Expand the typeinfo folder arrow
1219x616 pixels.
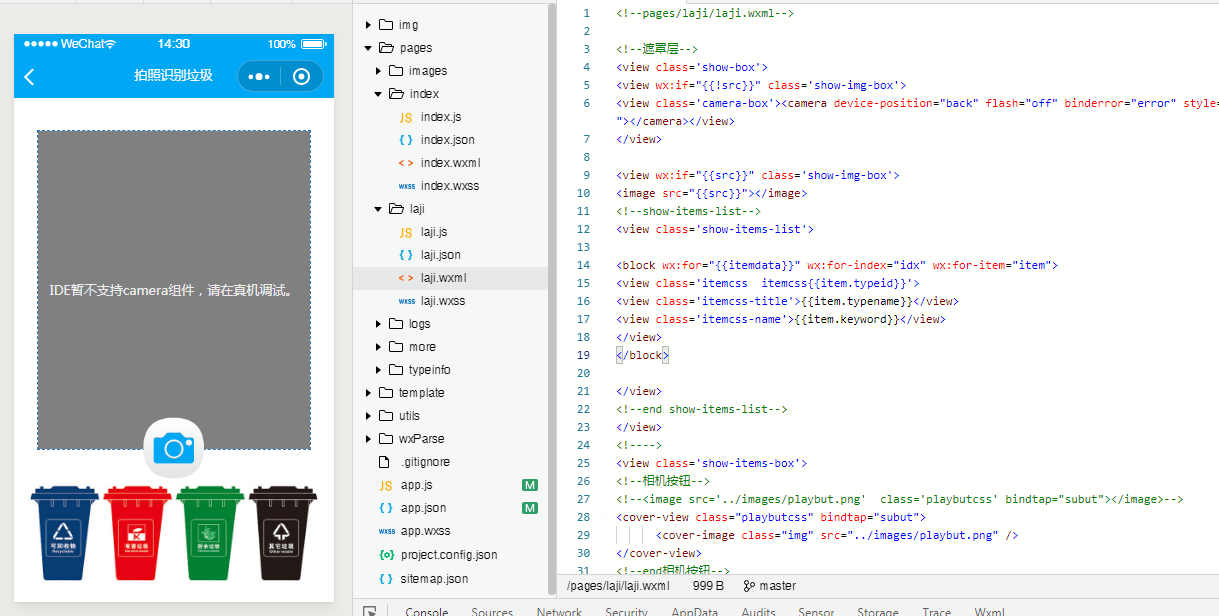point(379,370)
